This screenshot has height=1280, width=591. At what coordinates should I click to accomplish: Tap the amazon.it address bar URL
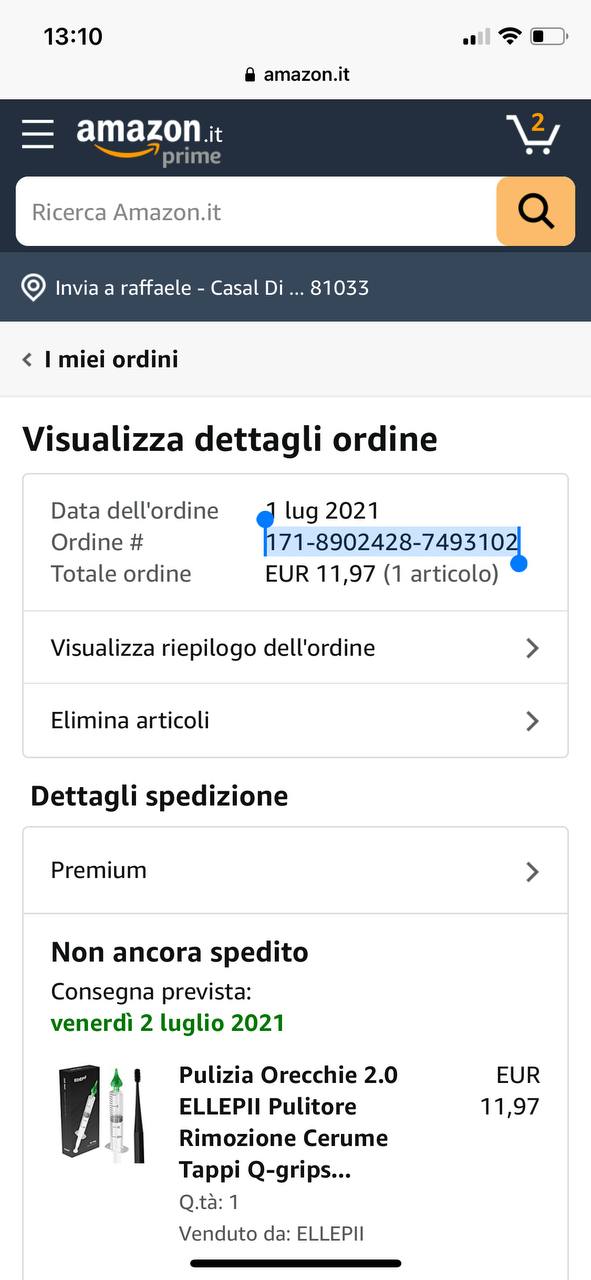[x=306, y=75]
